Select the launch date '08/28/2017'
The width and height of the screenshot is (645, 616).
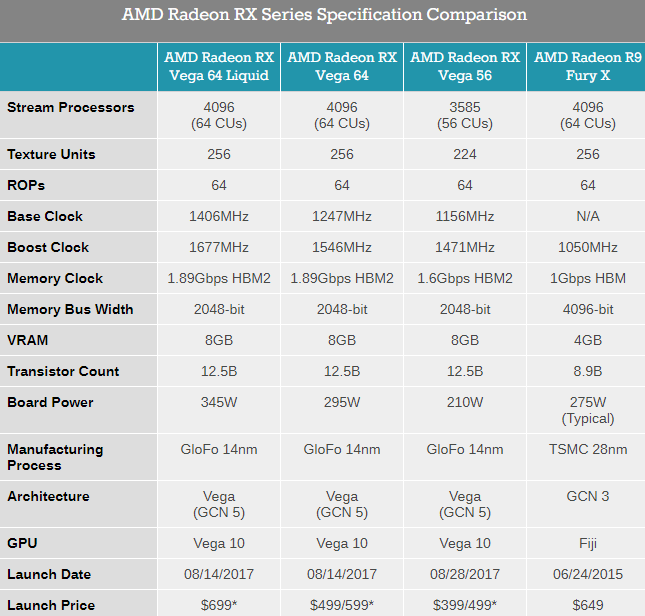pyautogui.click(x=465, y=574)
